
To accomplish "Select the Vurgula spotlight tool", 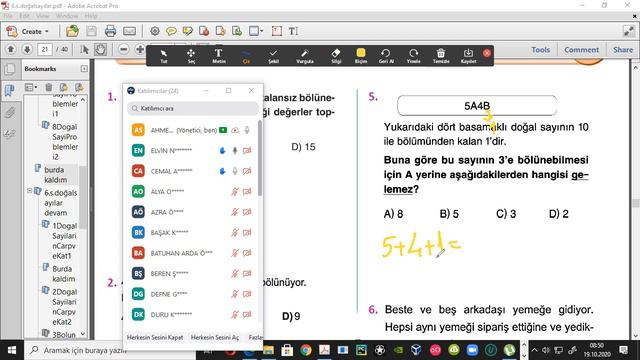I will pos(304,56).
